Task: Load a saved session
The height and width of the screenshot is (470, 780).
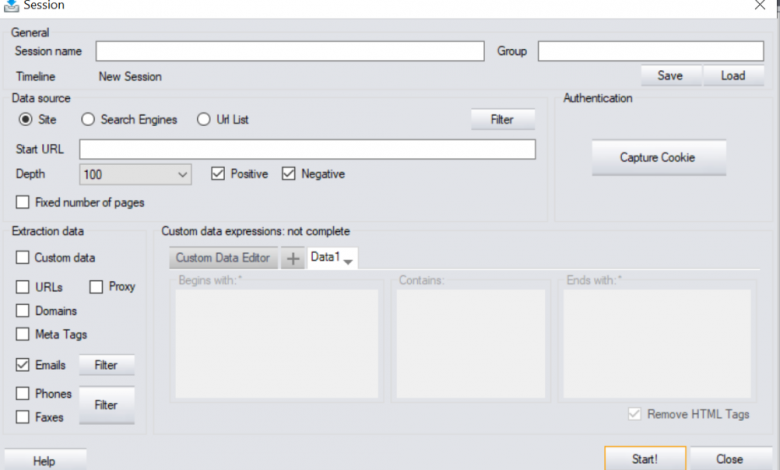Action: (x=733, y=76)
